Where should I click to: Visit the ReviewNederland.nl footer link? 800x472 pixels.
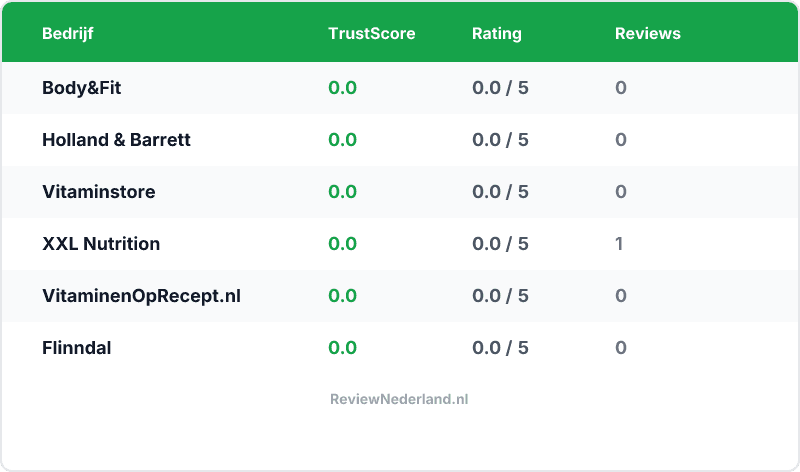click(x=399, y=399)
